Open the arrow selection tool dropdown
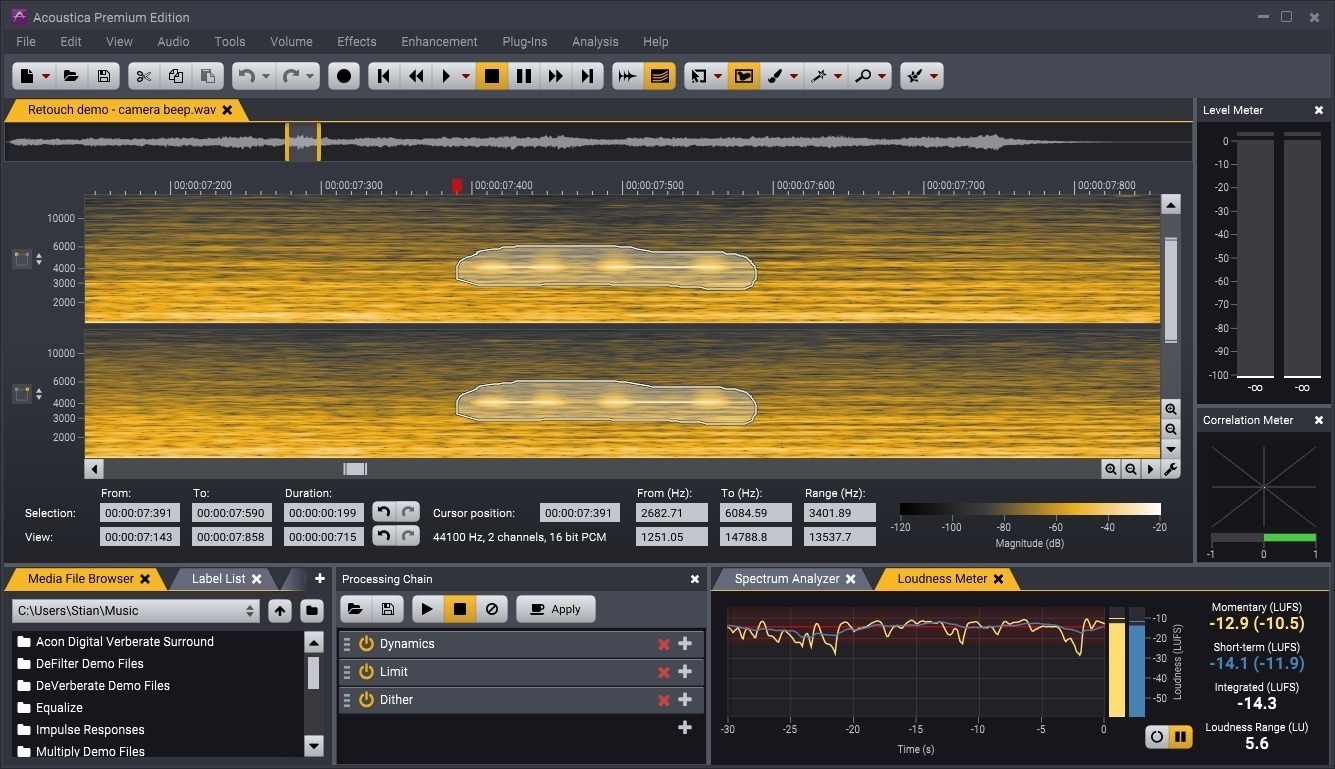1335x769 pixels. [717, 75]
